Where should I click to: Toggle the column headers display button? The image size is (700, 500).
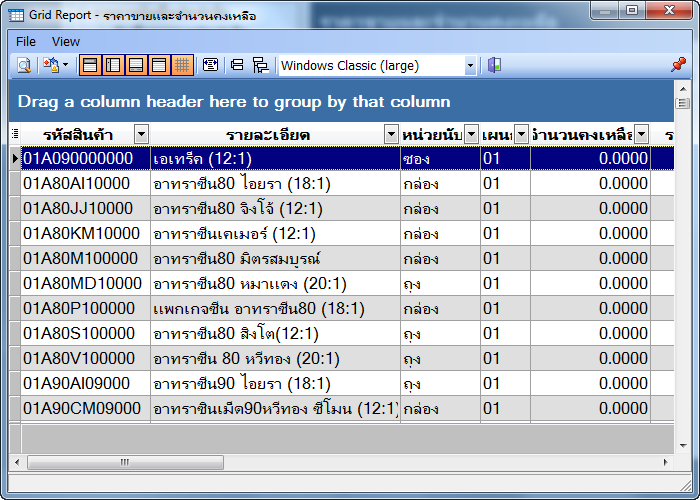pyautogui.click(x=159, y=65)
